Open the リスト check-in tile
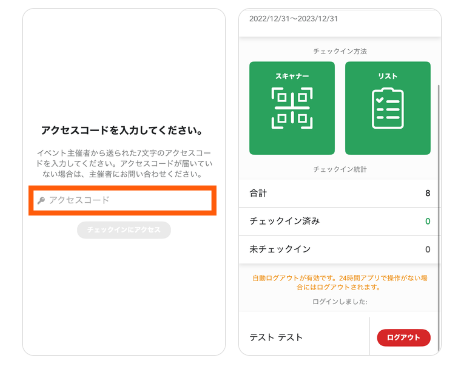The image size is (473, 372). pos(388,108)
